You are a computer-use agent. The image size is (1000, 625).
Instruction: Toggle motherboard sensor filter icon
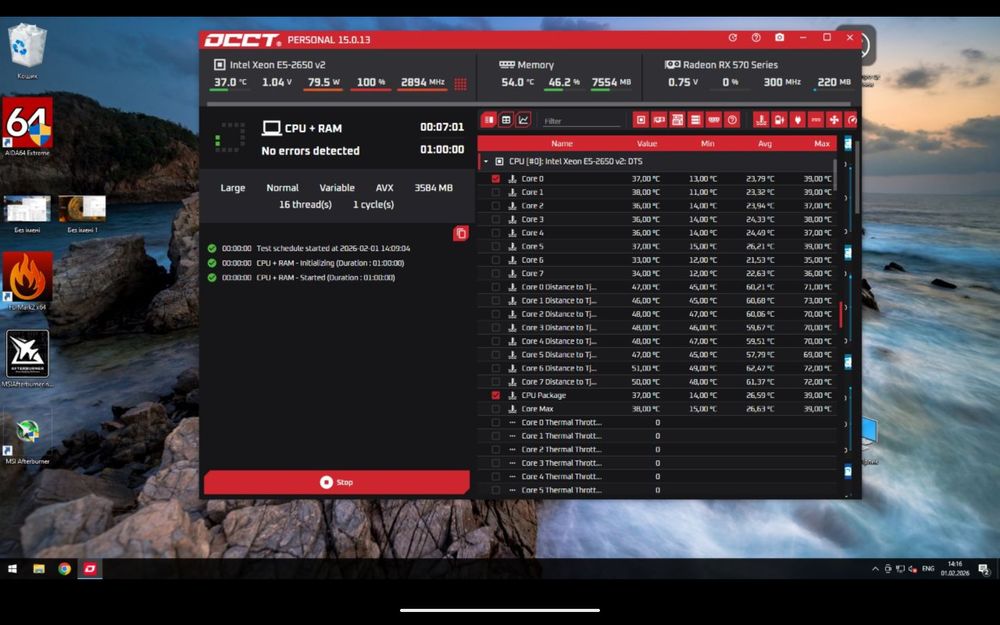677,120
